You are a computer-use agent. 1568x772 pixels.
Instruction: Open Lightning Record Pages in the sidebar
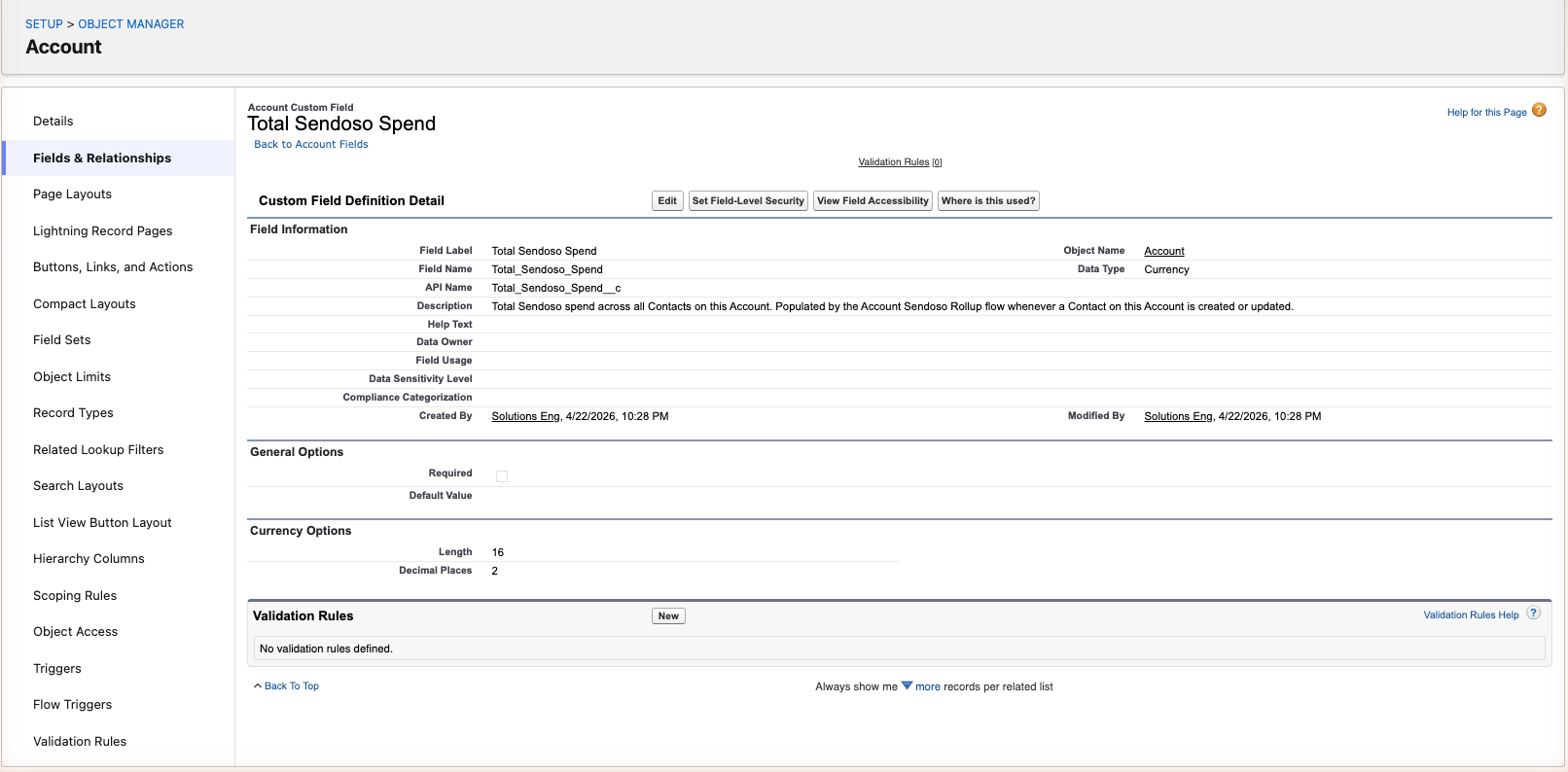(102, 230)
